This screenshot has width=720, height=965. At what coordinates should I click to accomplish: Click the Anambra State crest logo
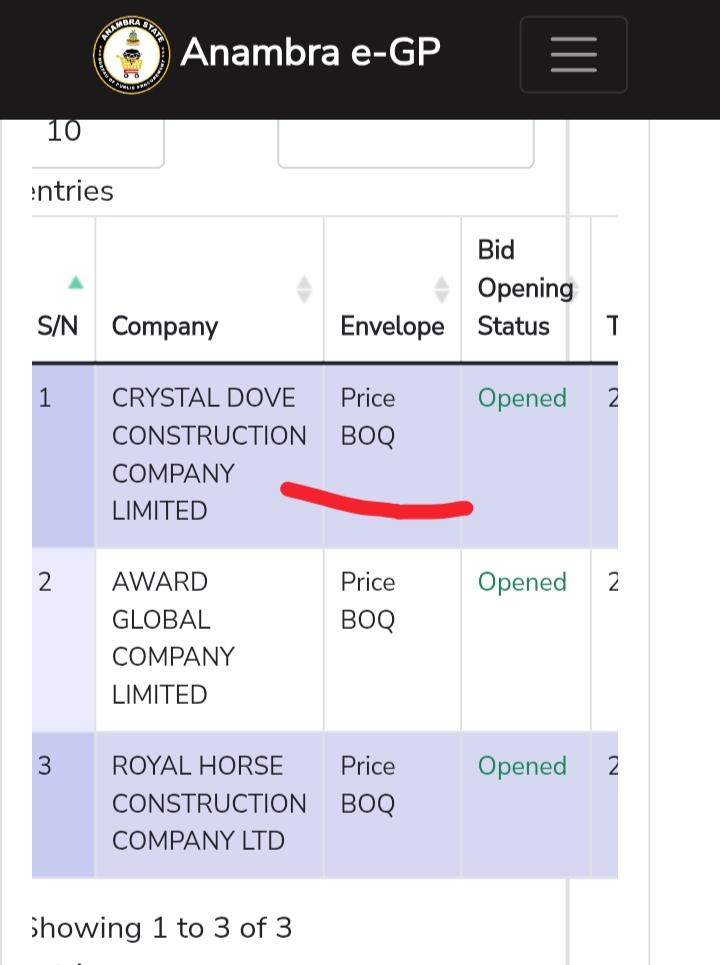pyautogui.click(x=132, y=54)
